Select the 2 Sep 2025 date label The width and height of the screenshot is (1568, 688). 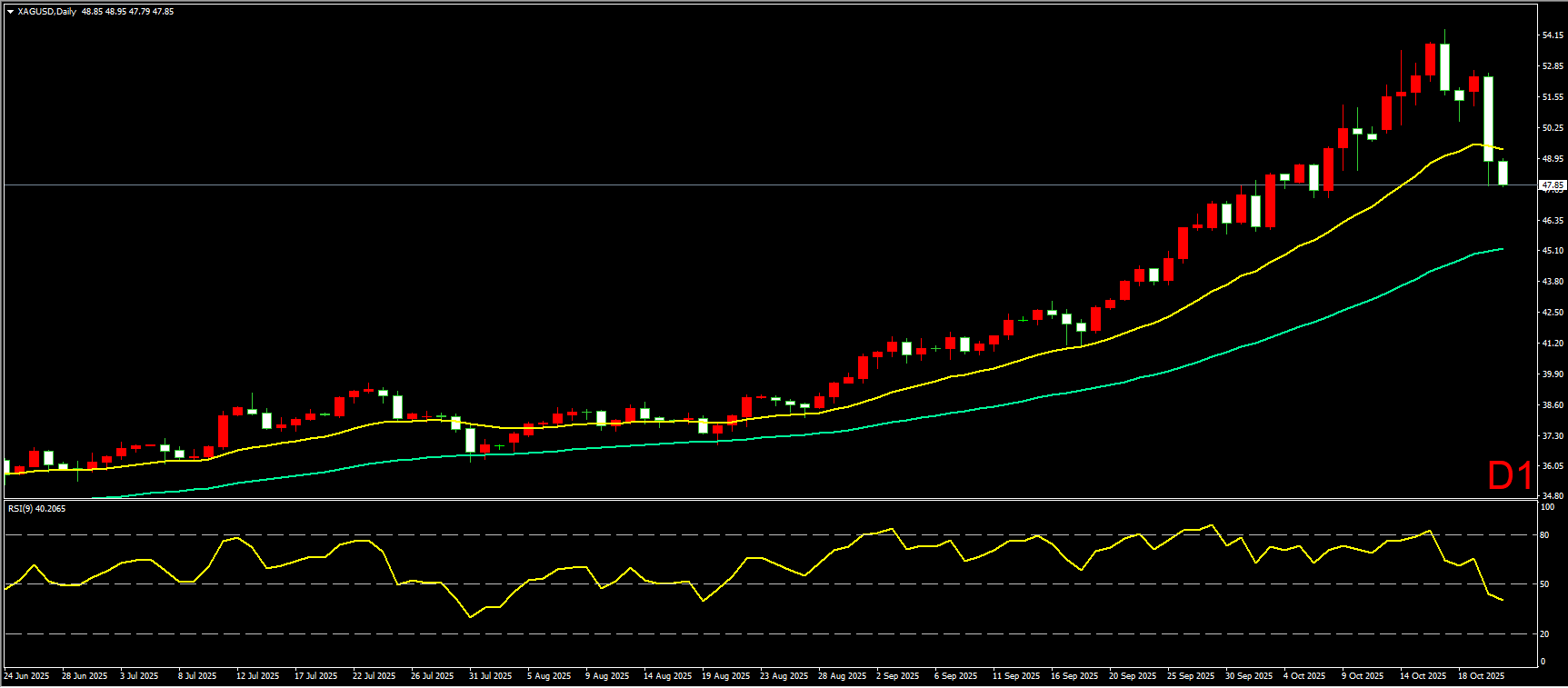pos(898,676)
